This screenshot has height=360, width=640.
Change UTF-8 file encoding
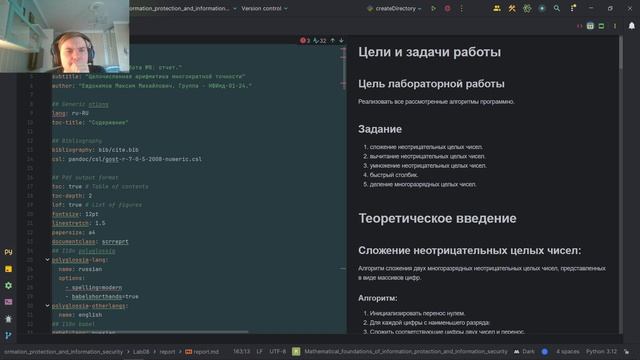pyautogui.click(x=278, y=351)
